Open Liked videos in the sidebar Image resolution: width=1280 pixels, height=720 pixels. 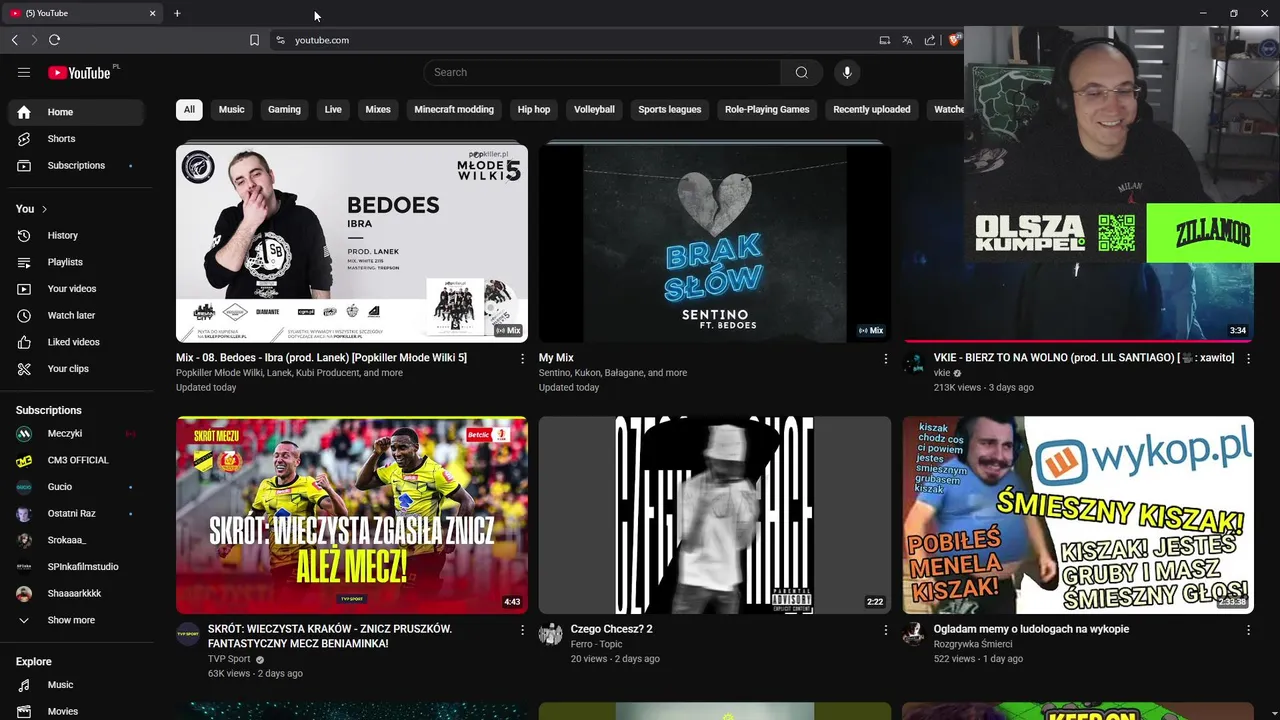coord(76,342)
